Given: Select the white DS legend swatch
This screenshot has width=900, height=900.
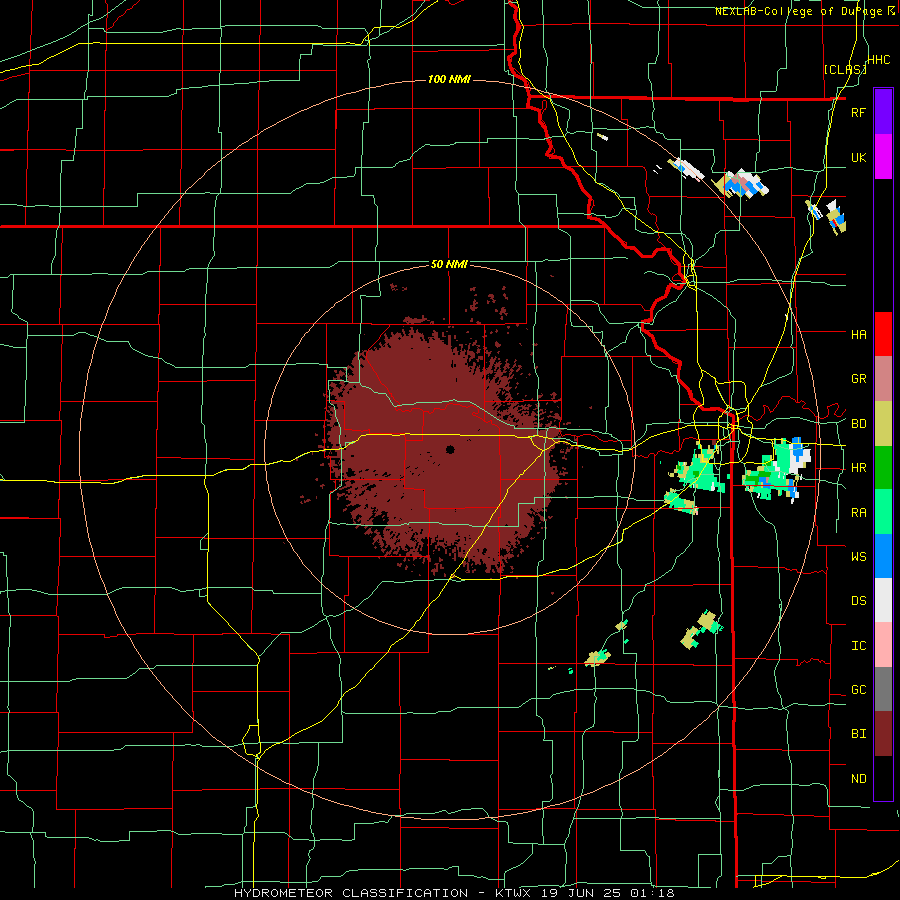Looking at the screenshot, I should [883, 600].
